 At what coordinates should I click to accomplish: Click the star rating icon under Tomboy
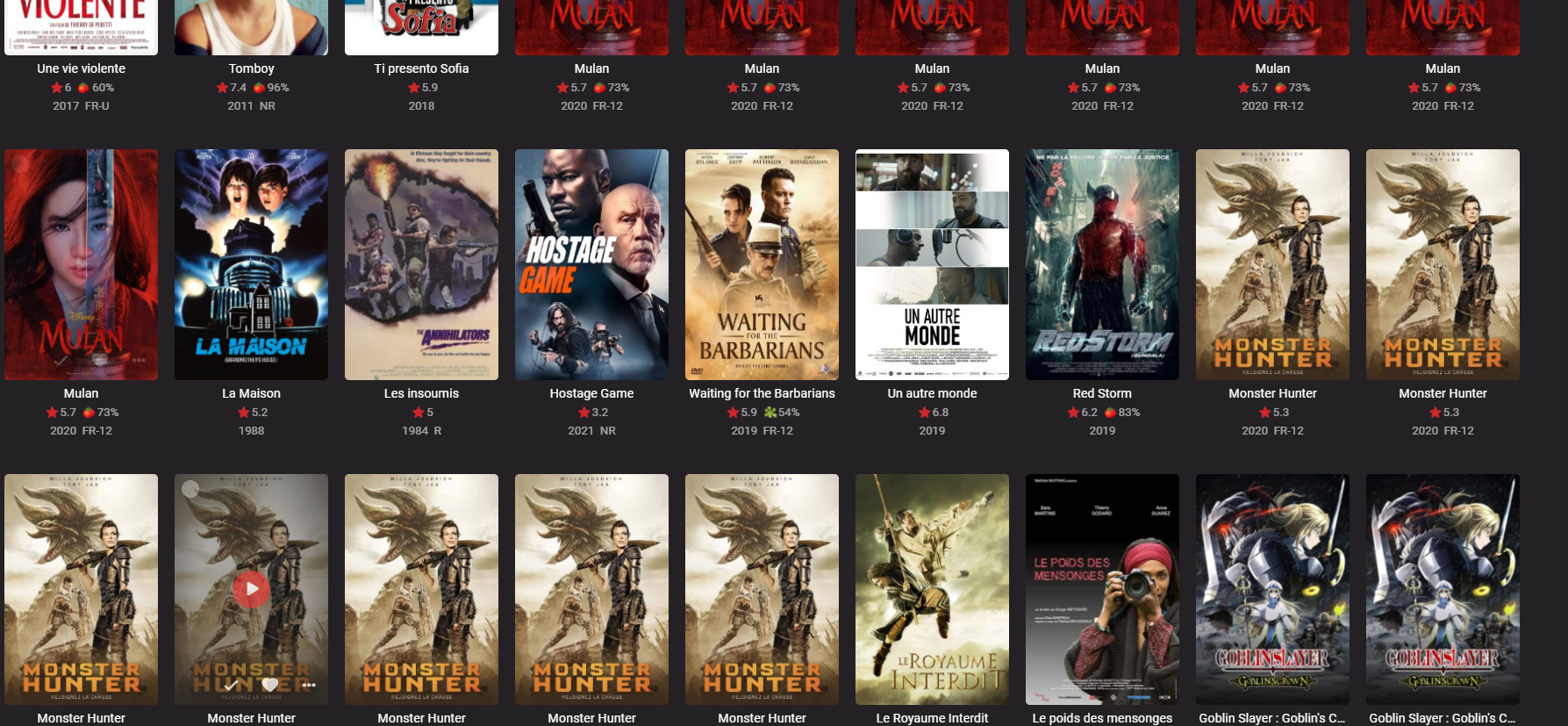click(x=222, y=88)
